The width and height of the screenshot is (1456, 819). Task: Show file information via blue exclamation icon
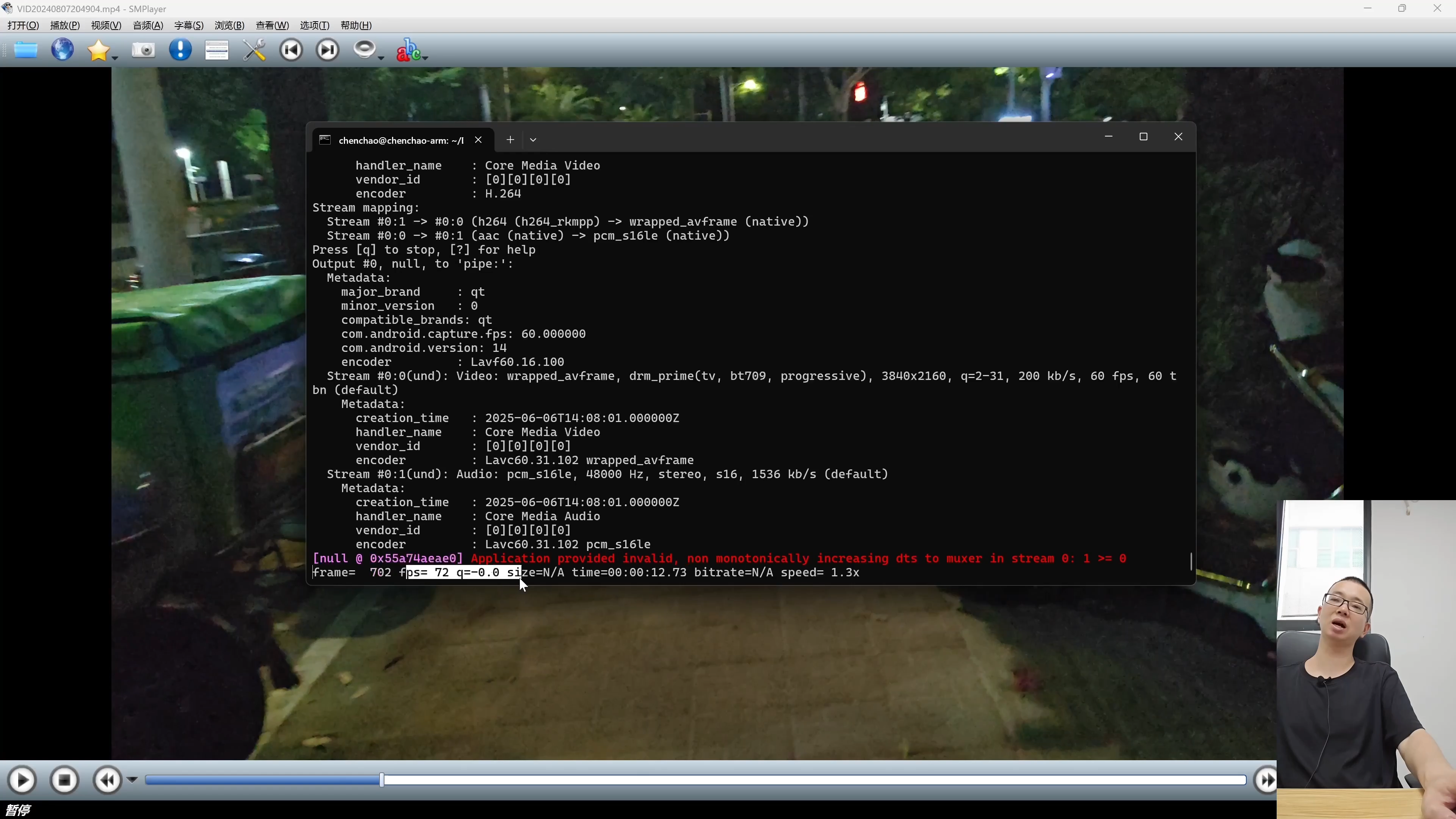[x=180, y=50]
